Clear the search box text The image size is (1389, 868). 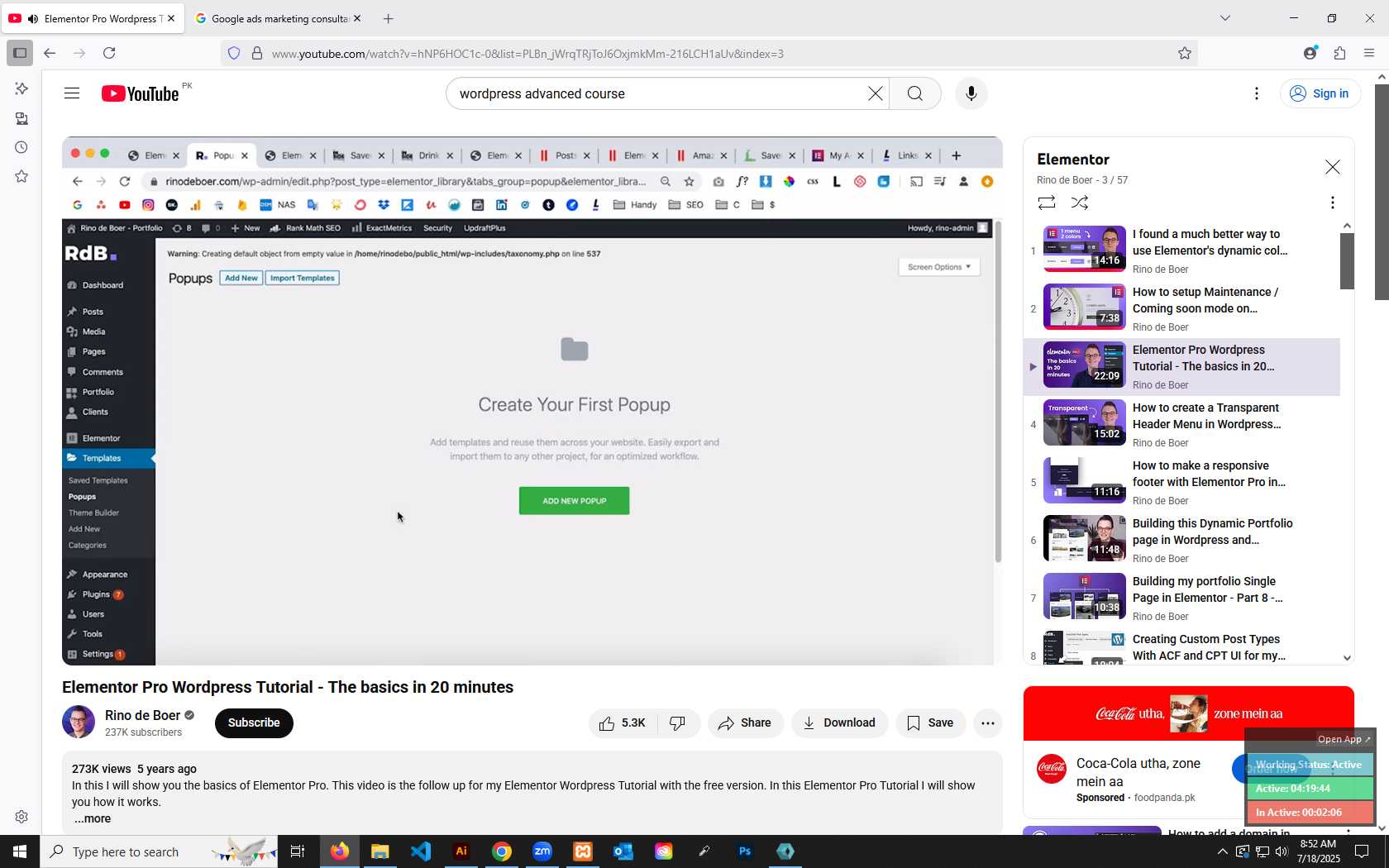[x=875, y=93]
